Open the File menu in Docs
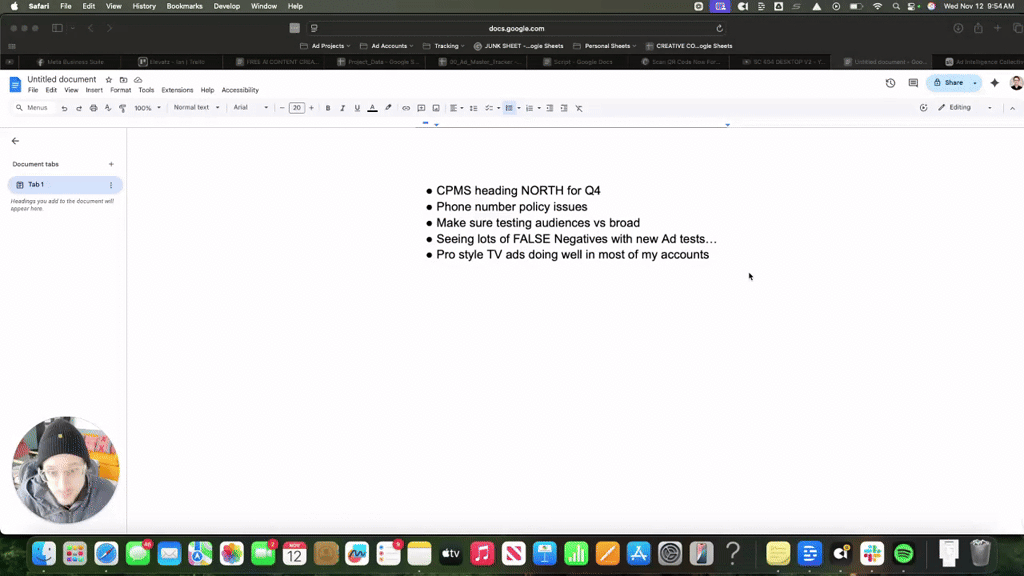Image resolution: width=1024 pixels, height=576 pixels. 33,90
